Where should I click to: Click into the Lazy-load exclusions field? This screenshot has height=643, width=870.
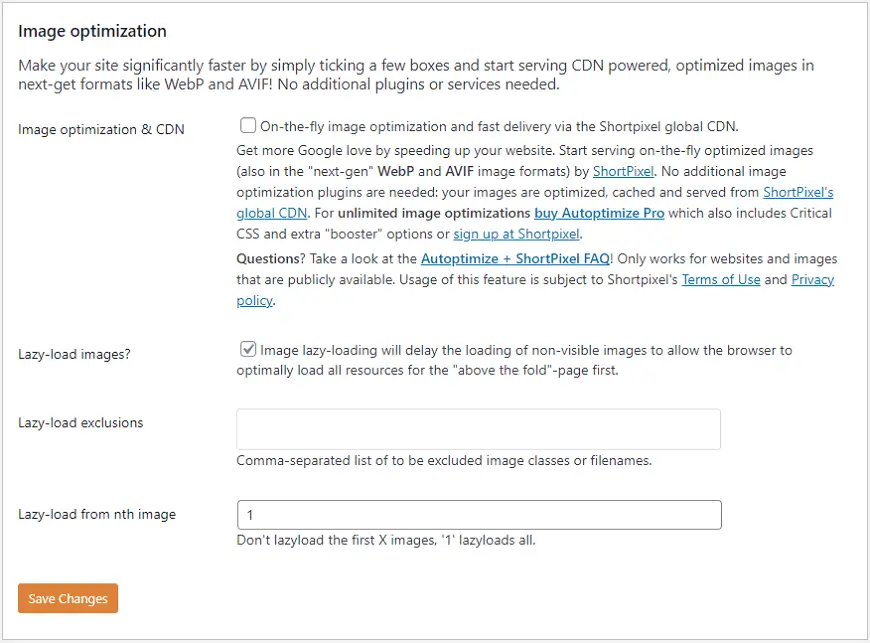click(x=478, y=429)
